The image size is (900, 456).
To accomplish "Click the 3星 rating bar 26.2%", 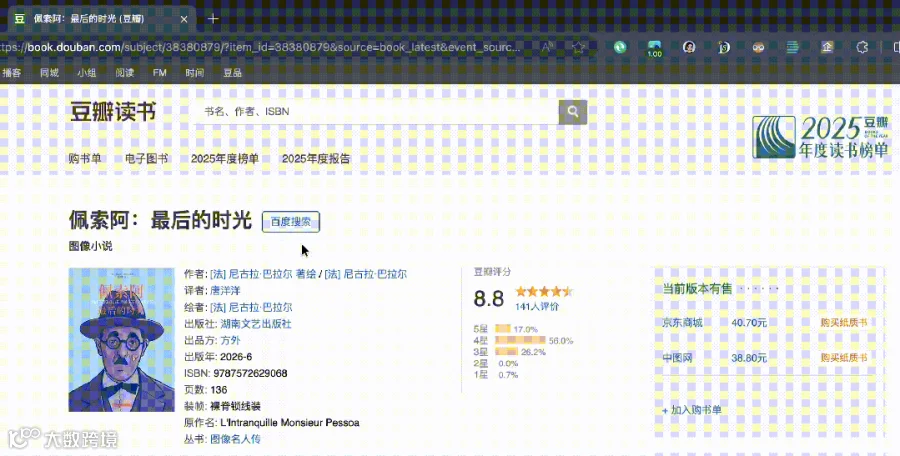I will coord(506,351).
